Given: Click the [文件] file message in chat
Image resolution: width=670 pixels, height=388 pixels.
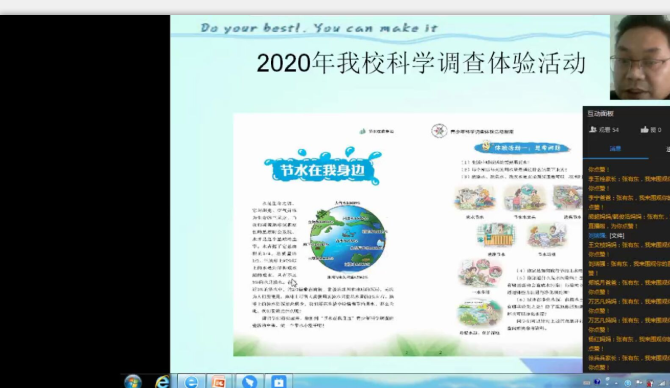Looking at the screenshot, I should 617,235.
